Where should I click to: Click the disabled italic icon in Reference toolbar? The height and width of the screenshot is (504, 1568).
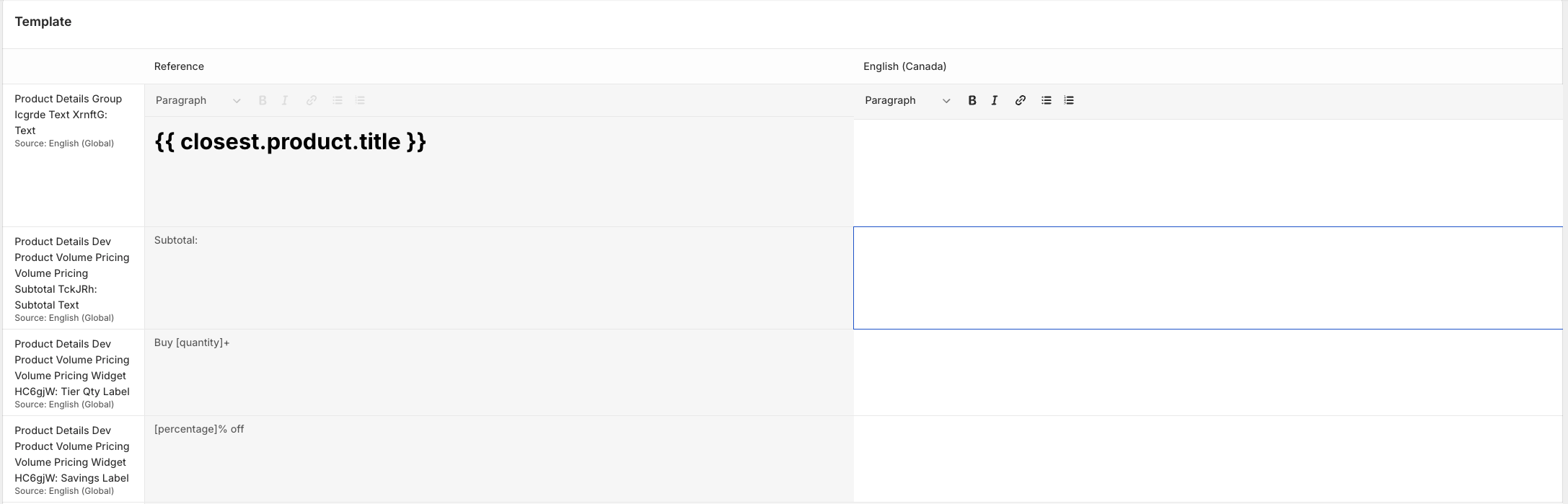click(285, 100)
